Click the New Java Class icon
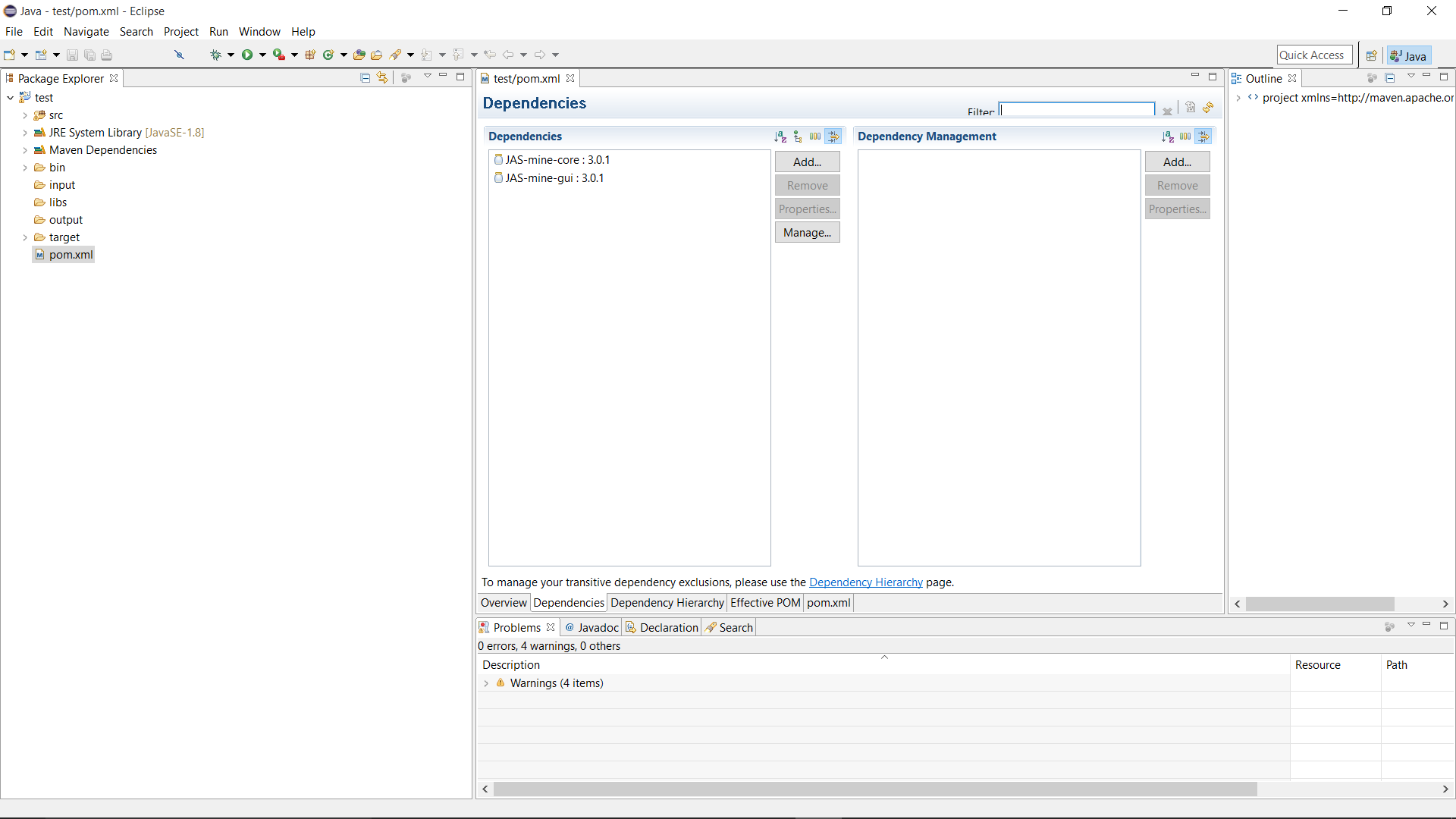This screenshot has height=819, width=1456. click(328, 55)
